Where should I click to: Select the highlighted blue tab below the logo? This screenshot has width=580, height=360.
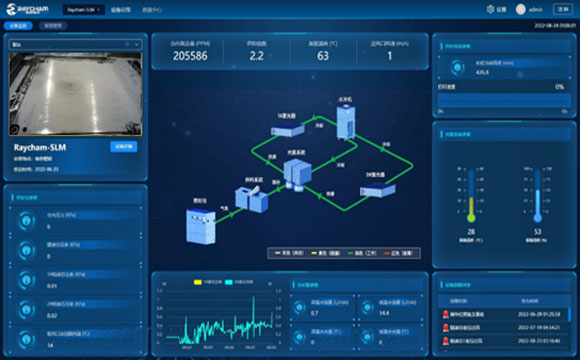tap(18, 26)
